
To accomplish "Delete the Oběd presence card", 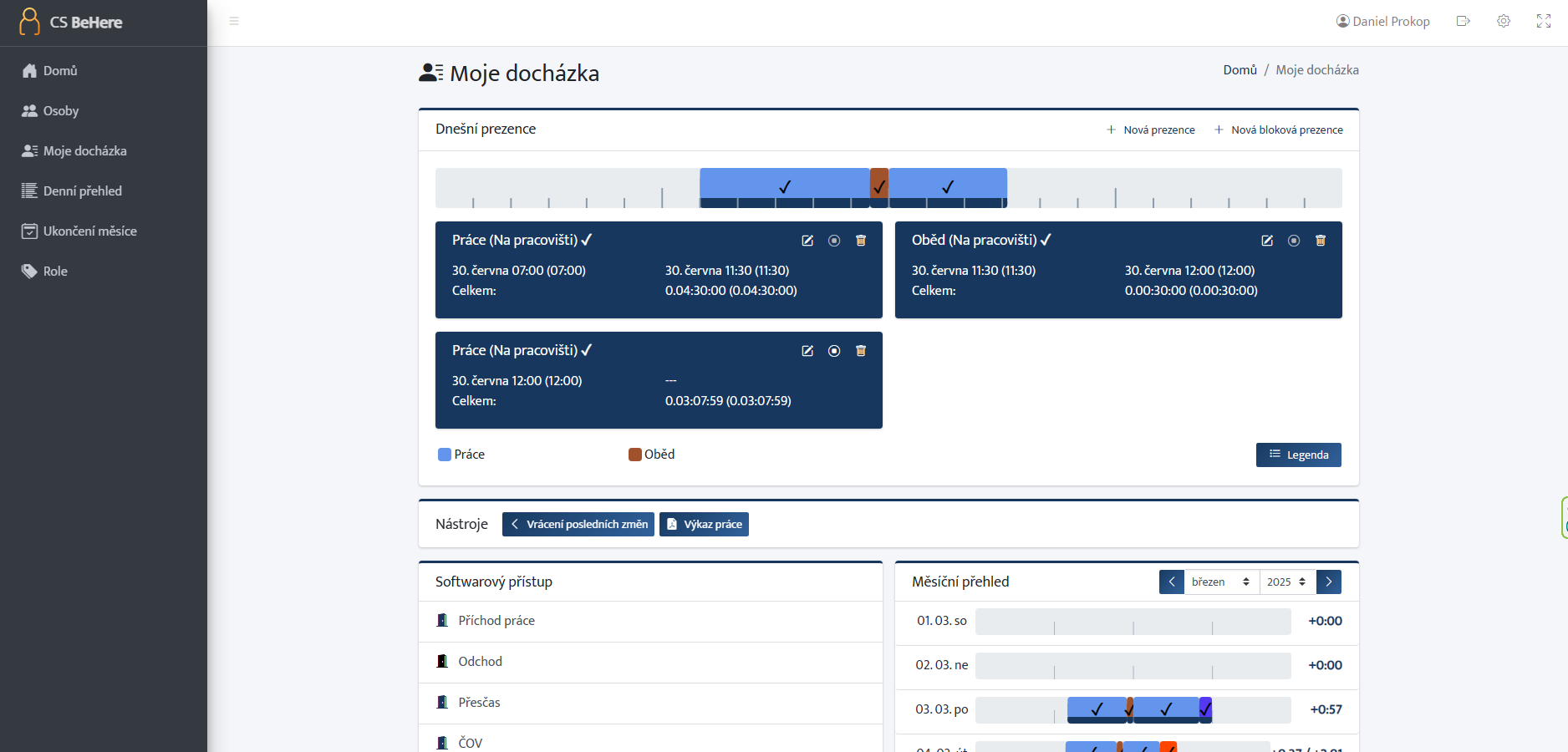I will click(1321, 241).
